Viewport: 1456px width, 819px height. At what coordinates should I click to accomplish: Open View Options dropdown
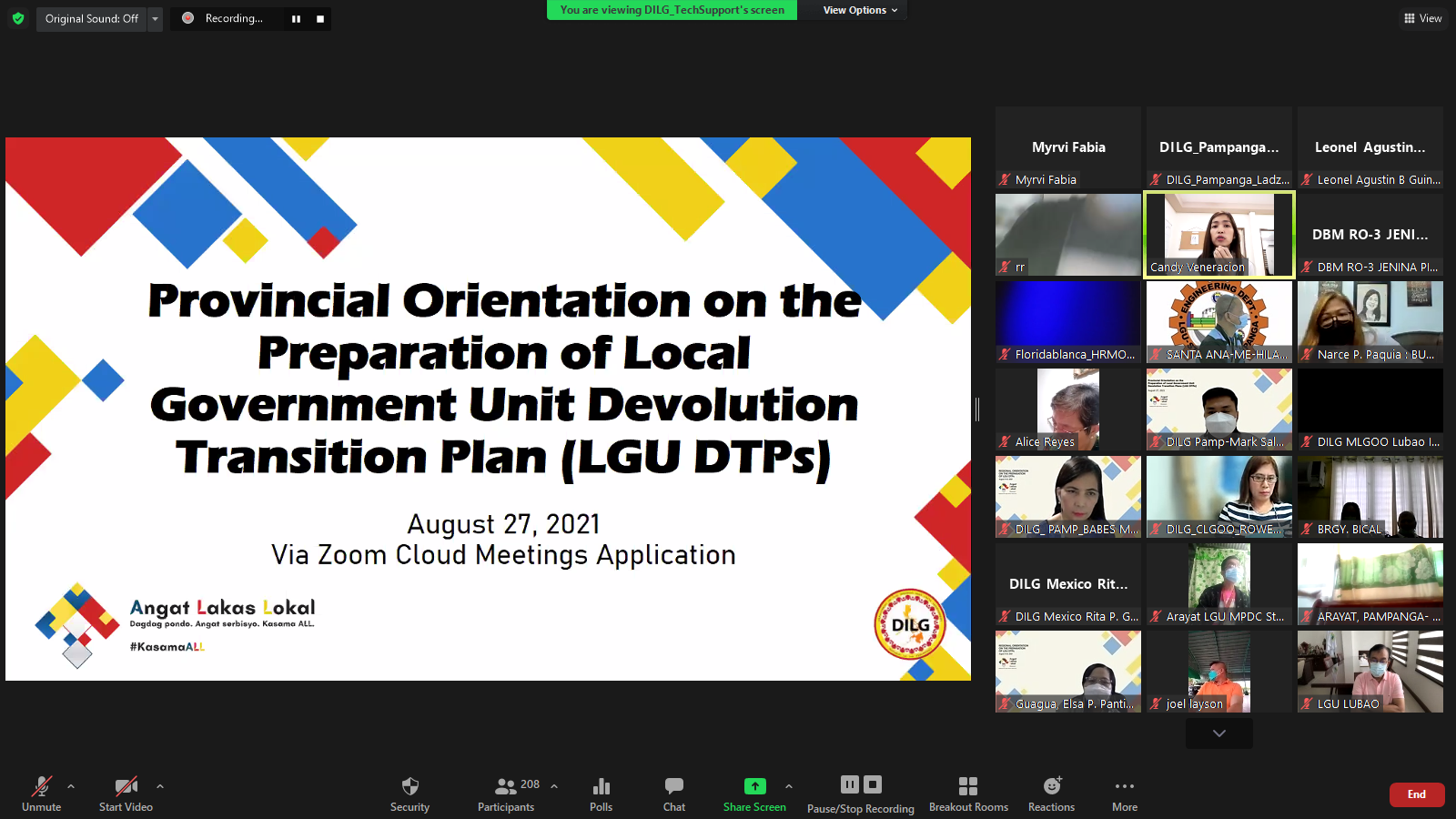pos(860,10)
